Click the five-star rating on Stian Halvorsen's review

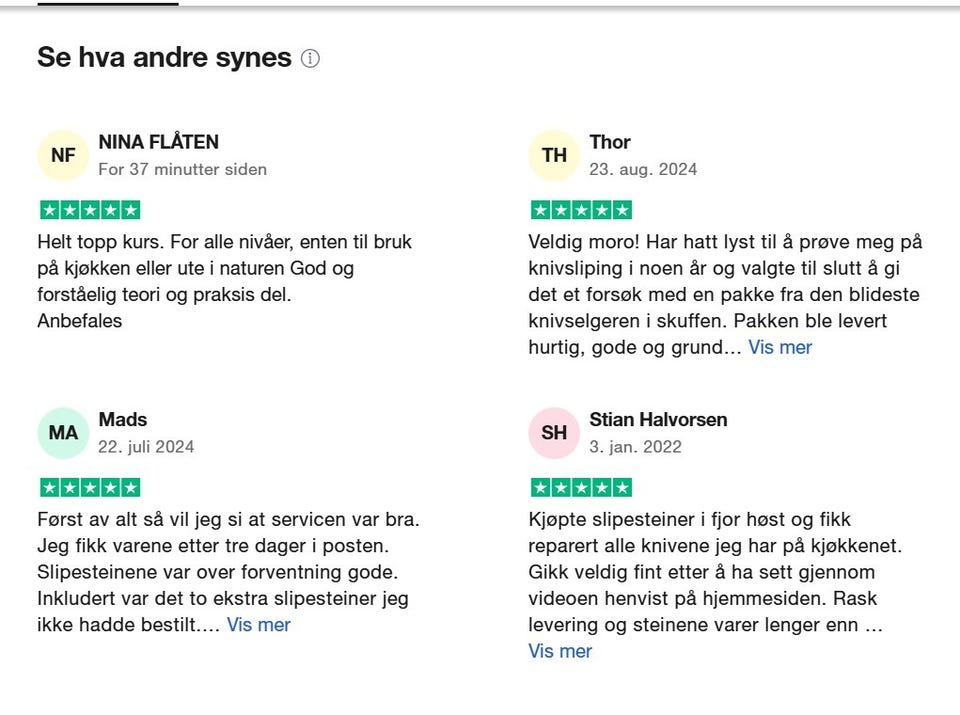[581, 488]
